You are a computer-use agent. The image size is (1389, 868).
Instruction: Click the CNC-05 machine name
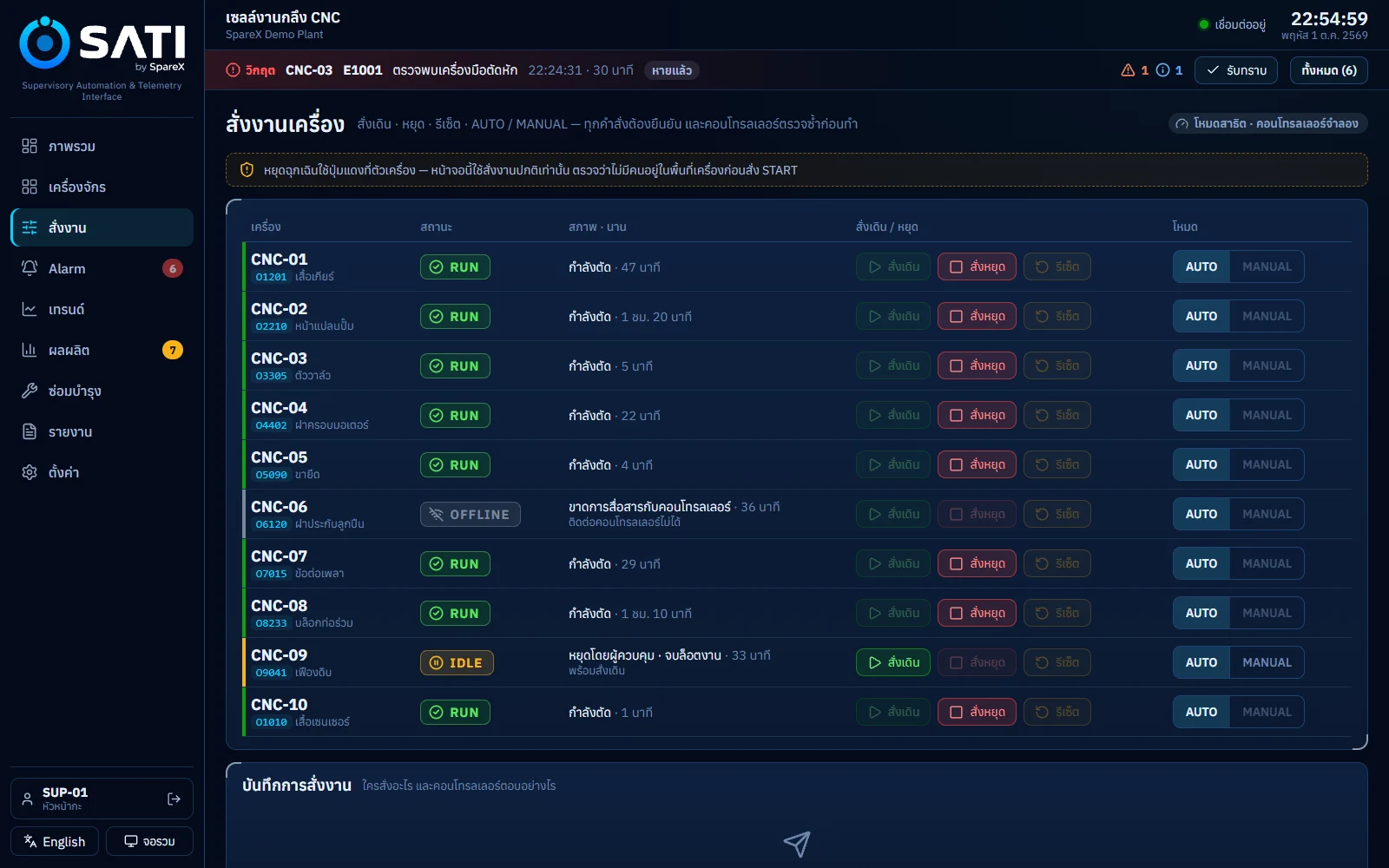[280, 457]
